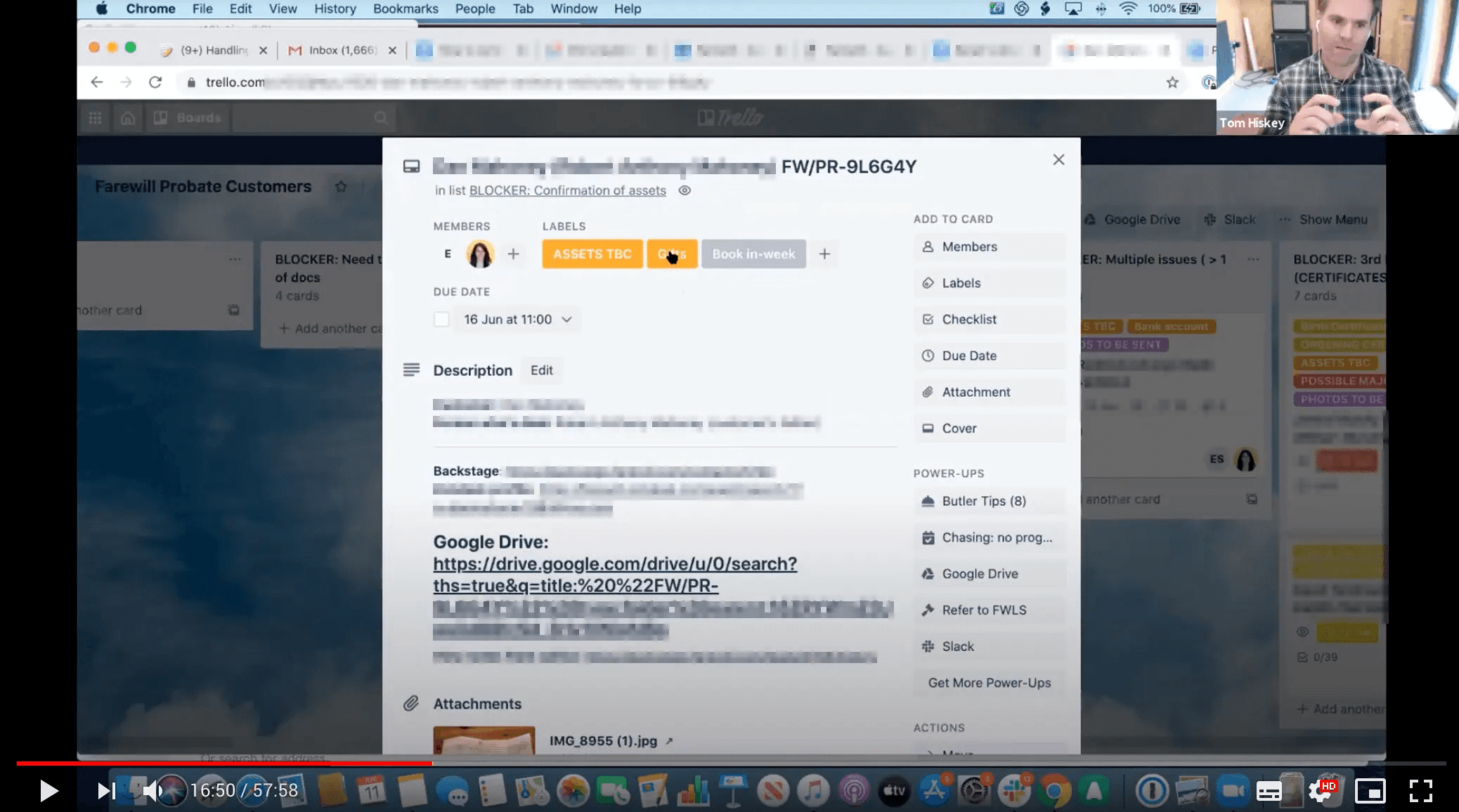Open the IMG_8955 (1).jpg attachment thumbnail
The image size is (1459, 812).
click(x=484, y=740)
